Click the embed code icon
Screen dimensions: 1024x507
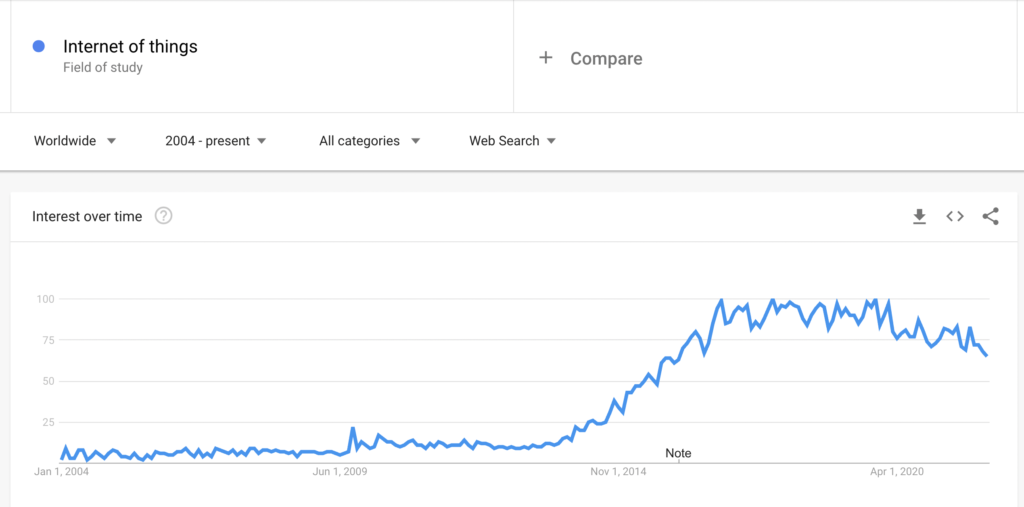tap(955, 216)
